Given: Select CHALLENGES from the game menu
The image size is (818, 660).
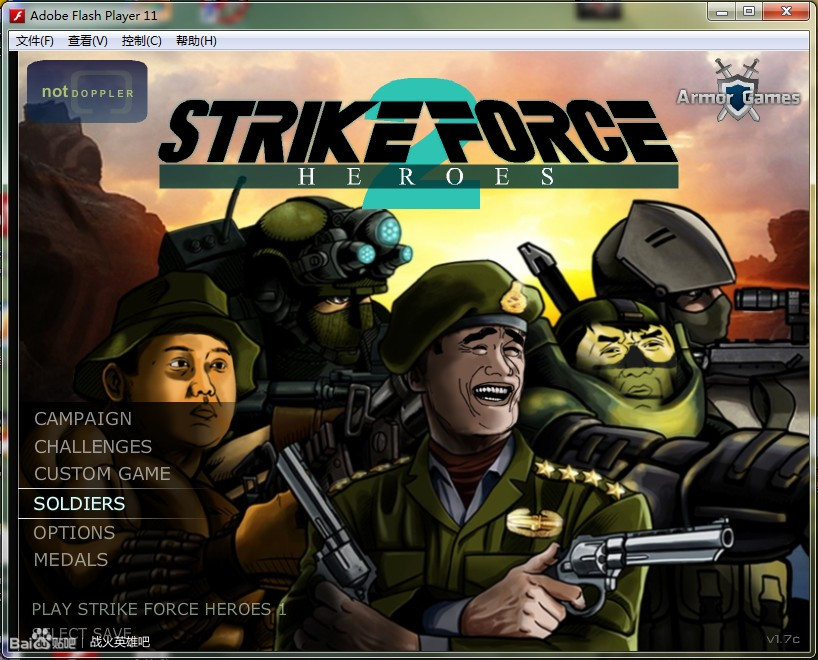Looking at the screenshot, I should [x=93, y=447].
